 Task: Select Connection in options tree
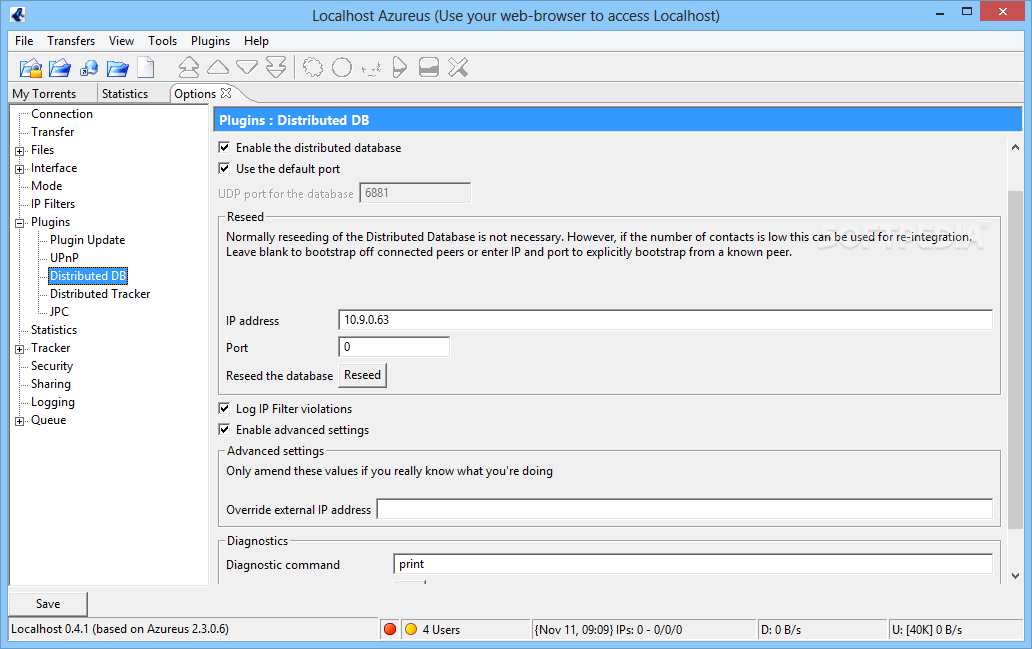(62, 114)
